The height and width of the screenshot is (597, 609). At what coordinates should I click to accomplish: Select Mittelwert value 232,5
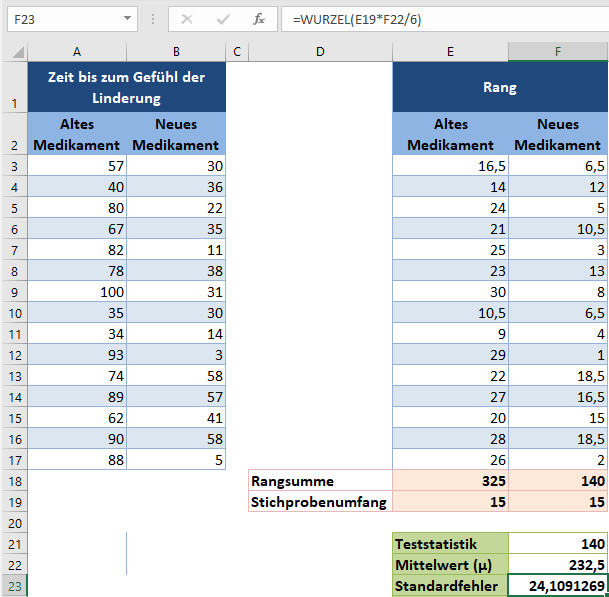[558, 564]
